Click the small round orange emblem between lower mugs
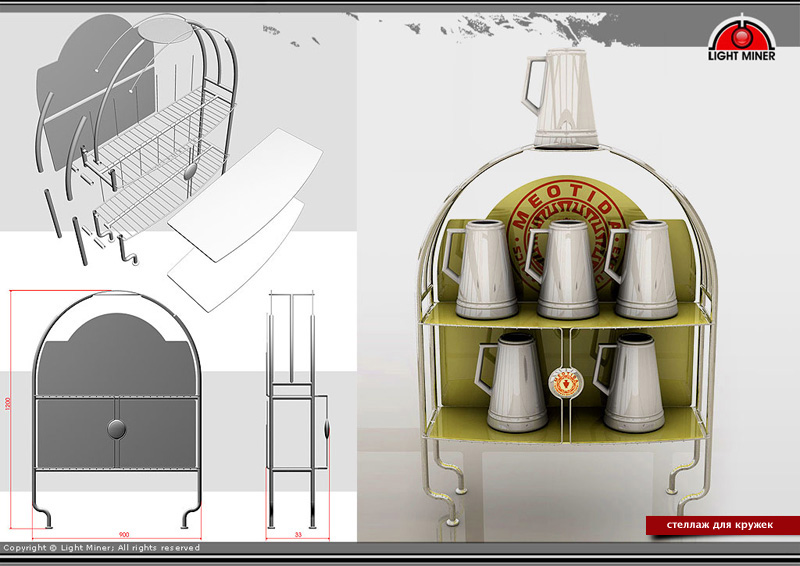The image size is (800, 566). point(566,382)
